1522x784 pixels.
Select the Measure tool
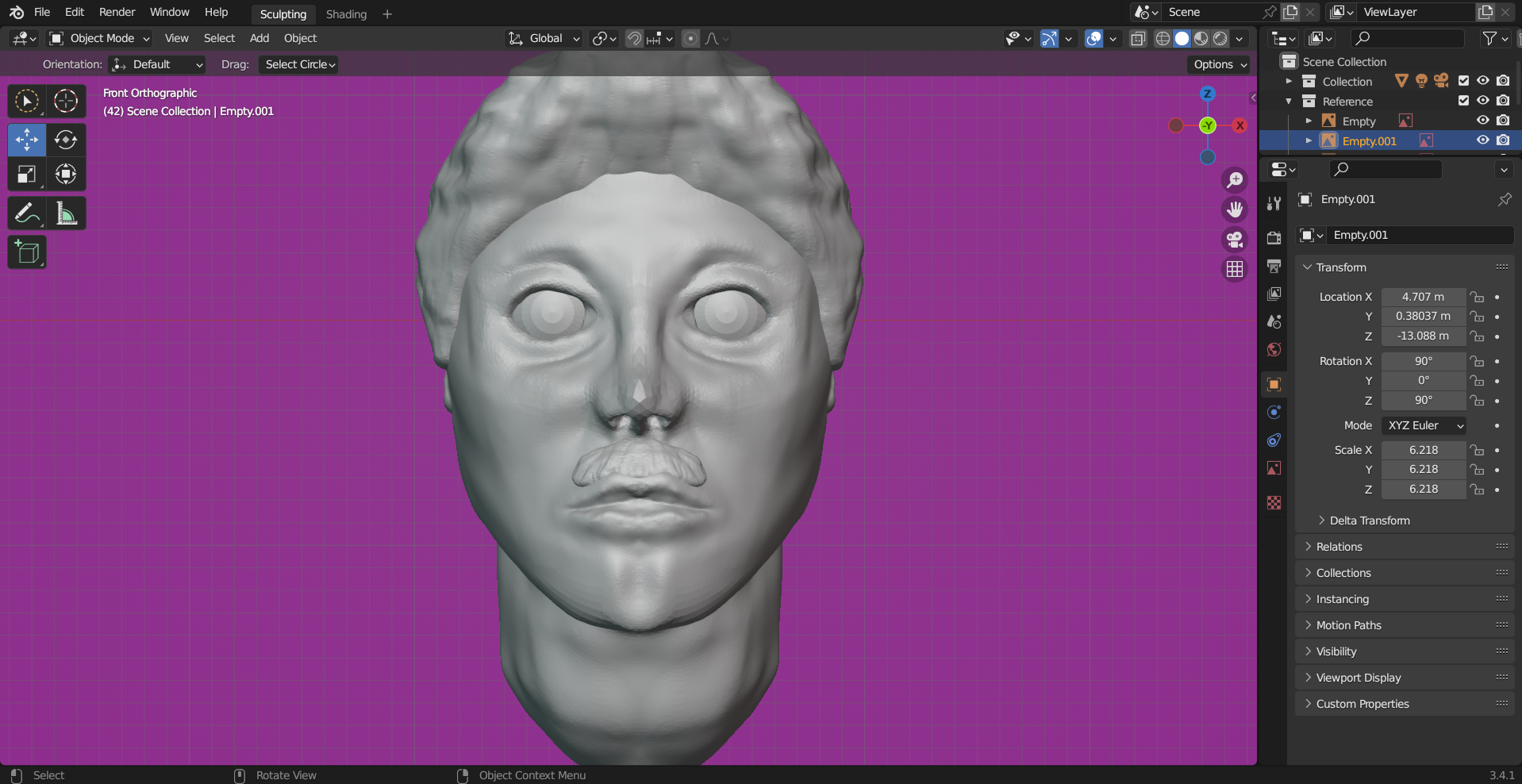click(x=66, y=213)
